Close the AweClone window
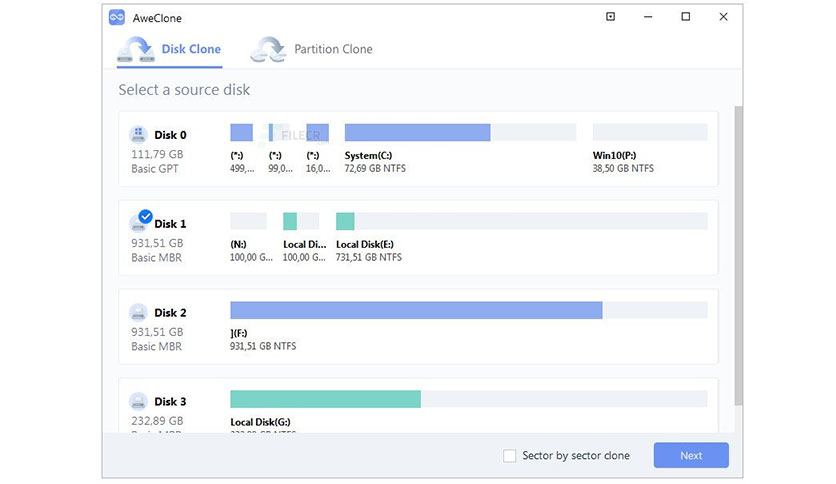 coord(724,17)
